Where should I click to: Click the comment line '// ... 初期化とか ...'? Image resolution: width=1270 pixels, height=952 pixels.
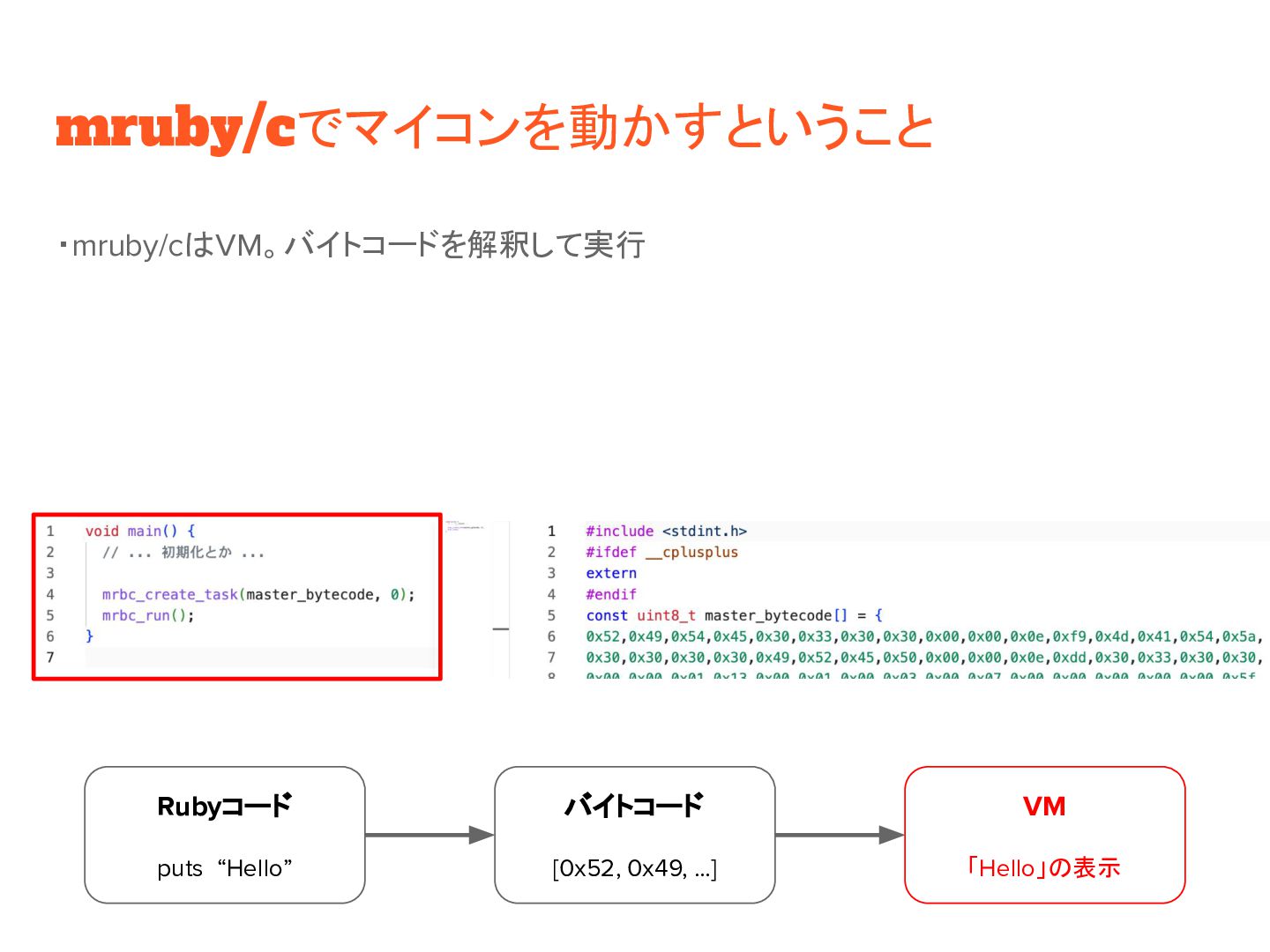tap(183, 553)
